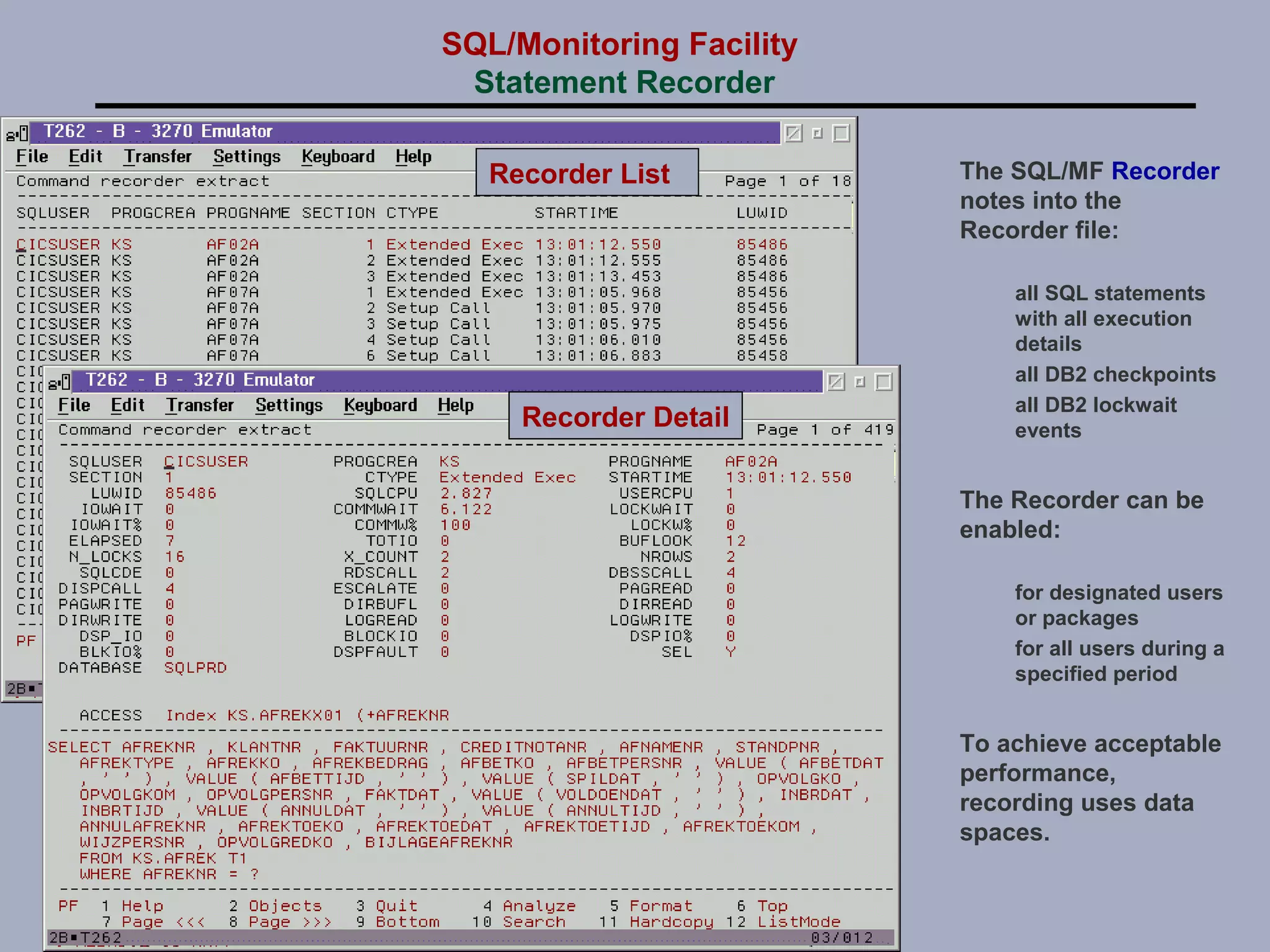Click the COMMWAIT value 6.122
Screen dimensions: 1270x952
click(x=466, y=509)
